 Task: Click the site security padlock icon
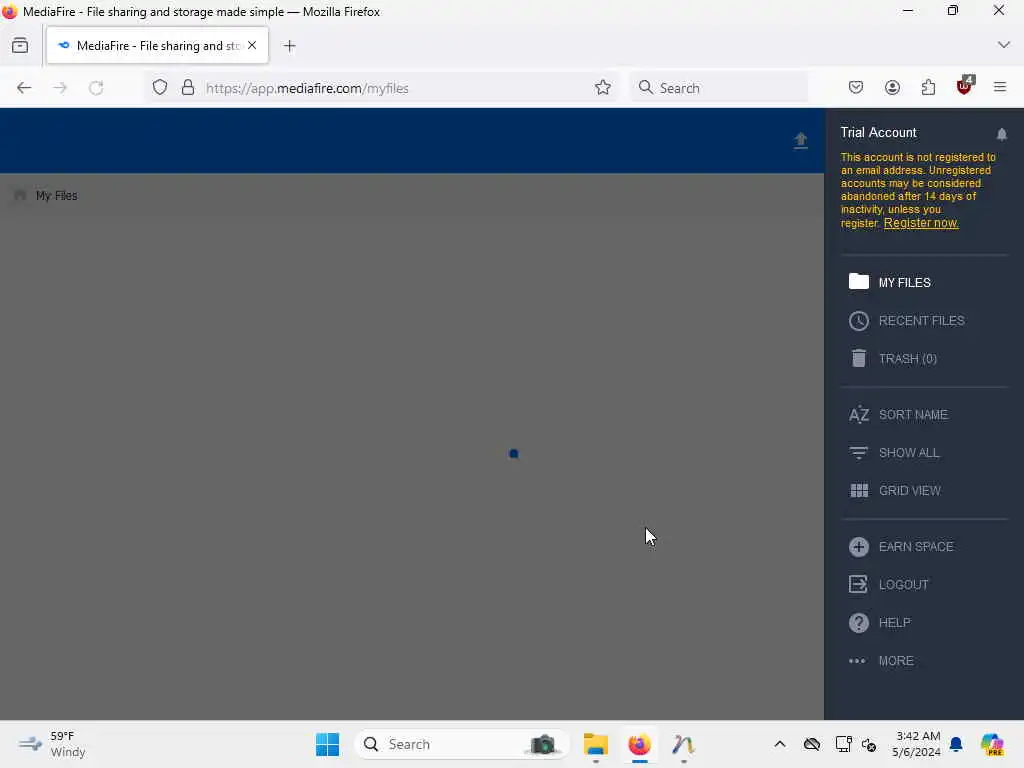[x=188, y=88]
